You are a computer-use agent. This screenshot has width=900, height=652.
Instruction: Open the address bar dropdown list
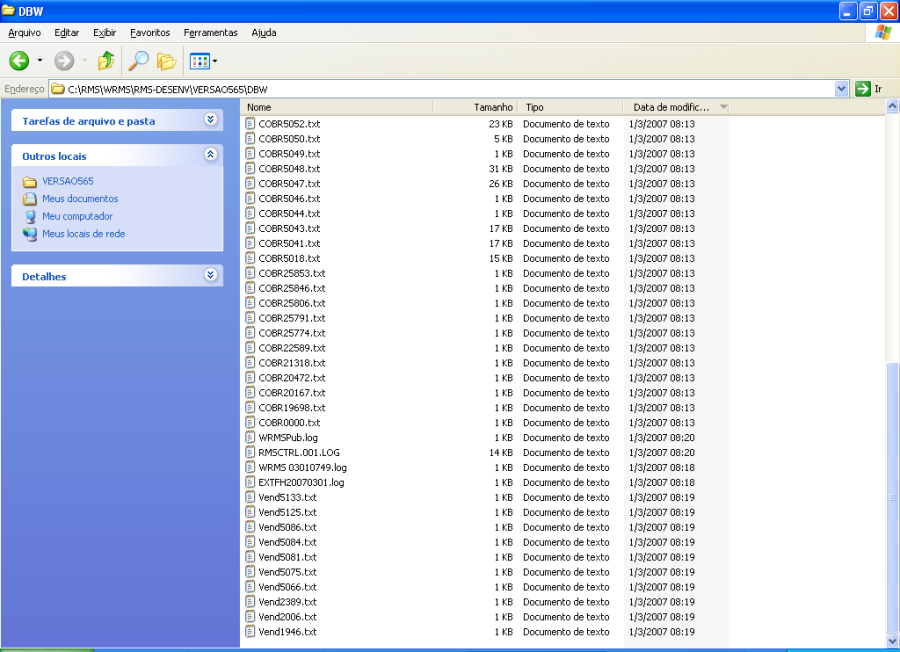coord(841,89)
